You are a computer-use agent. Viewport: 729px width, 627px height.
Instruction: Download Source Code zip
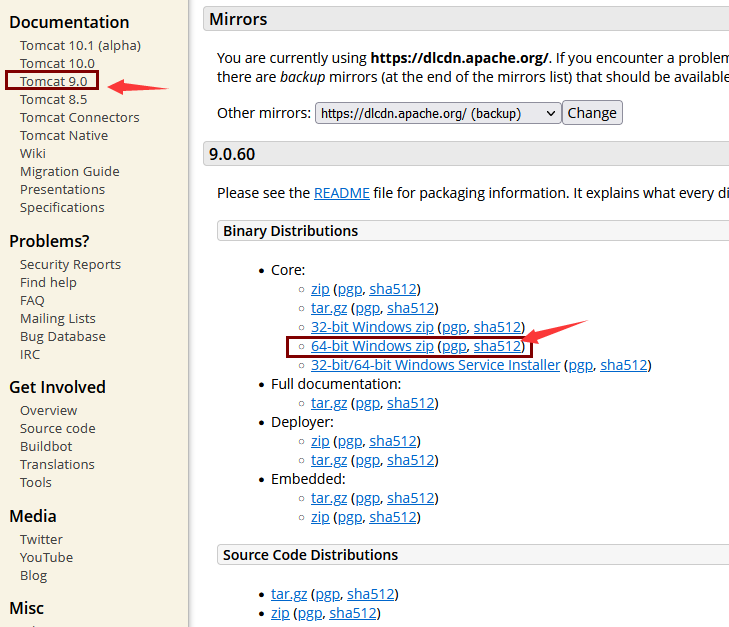(280, 613)
